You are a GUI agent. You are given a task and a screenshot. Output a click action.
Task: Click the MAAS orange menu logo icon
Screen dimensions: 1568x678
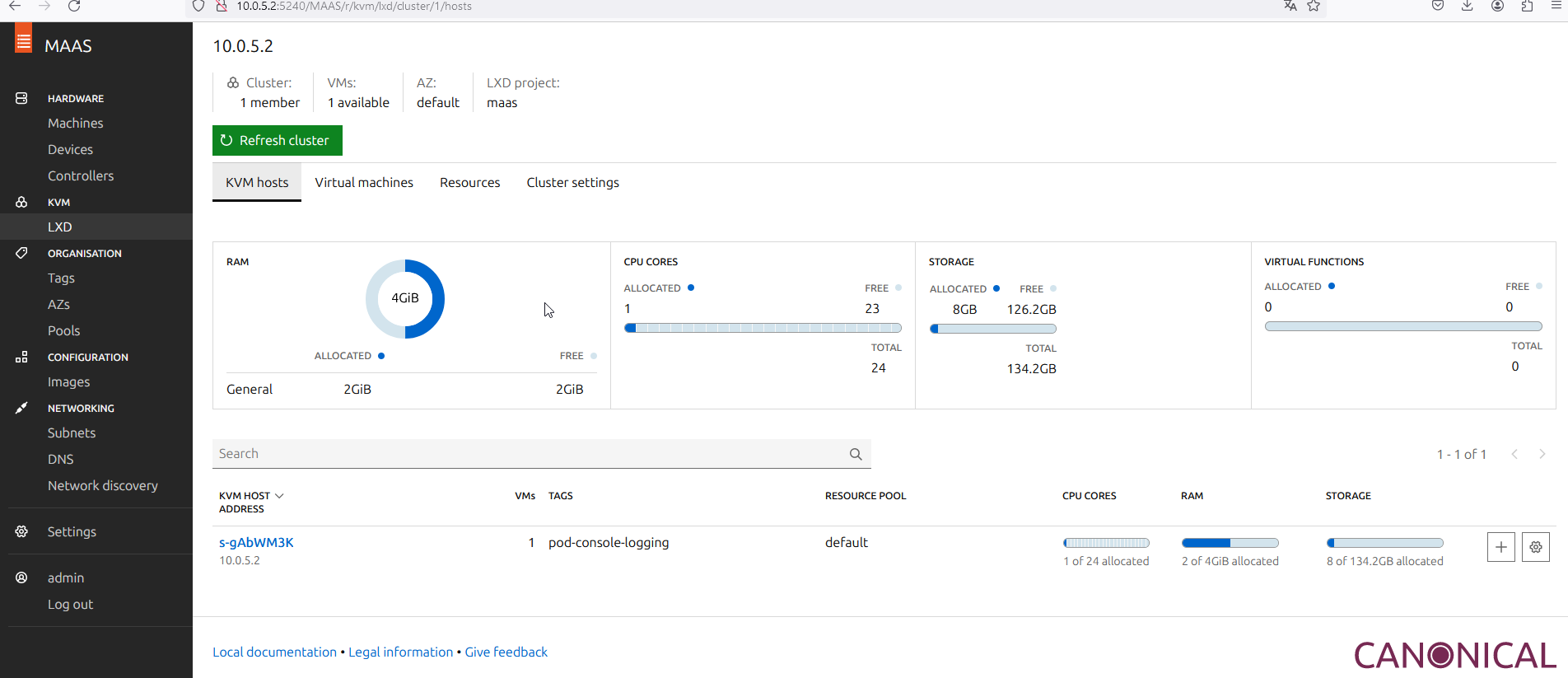[x=23, y=38]
